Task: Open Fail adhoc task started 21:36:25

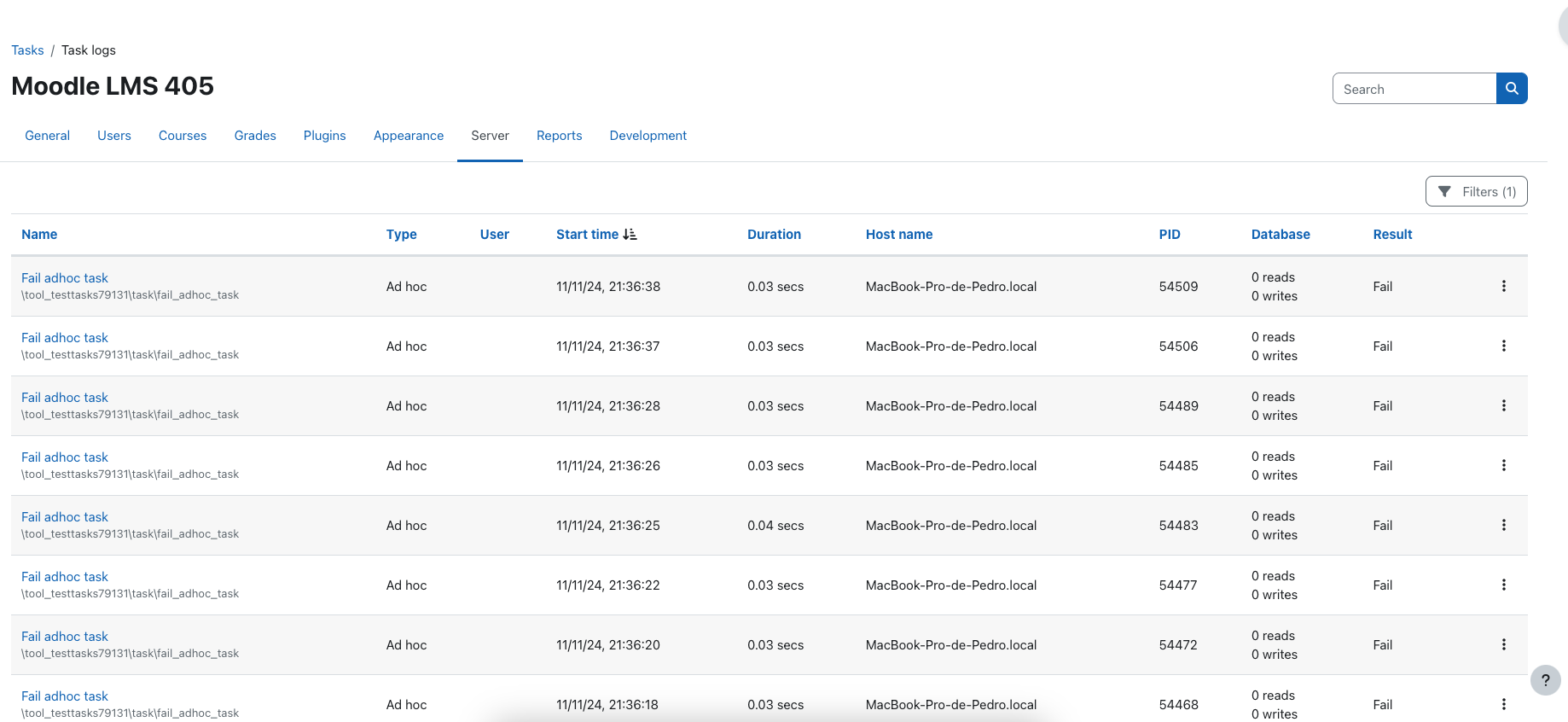Action: [65, 517]
